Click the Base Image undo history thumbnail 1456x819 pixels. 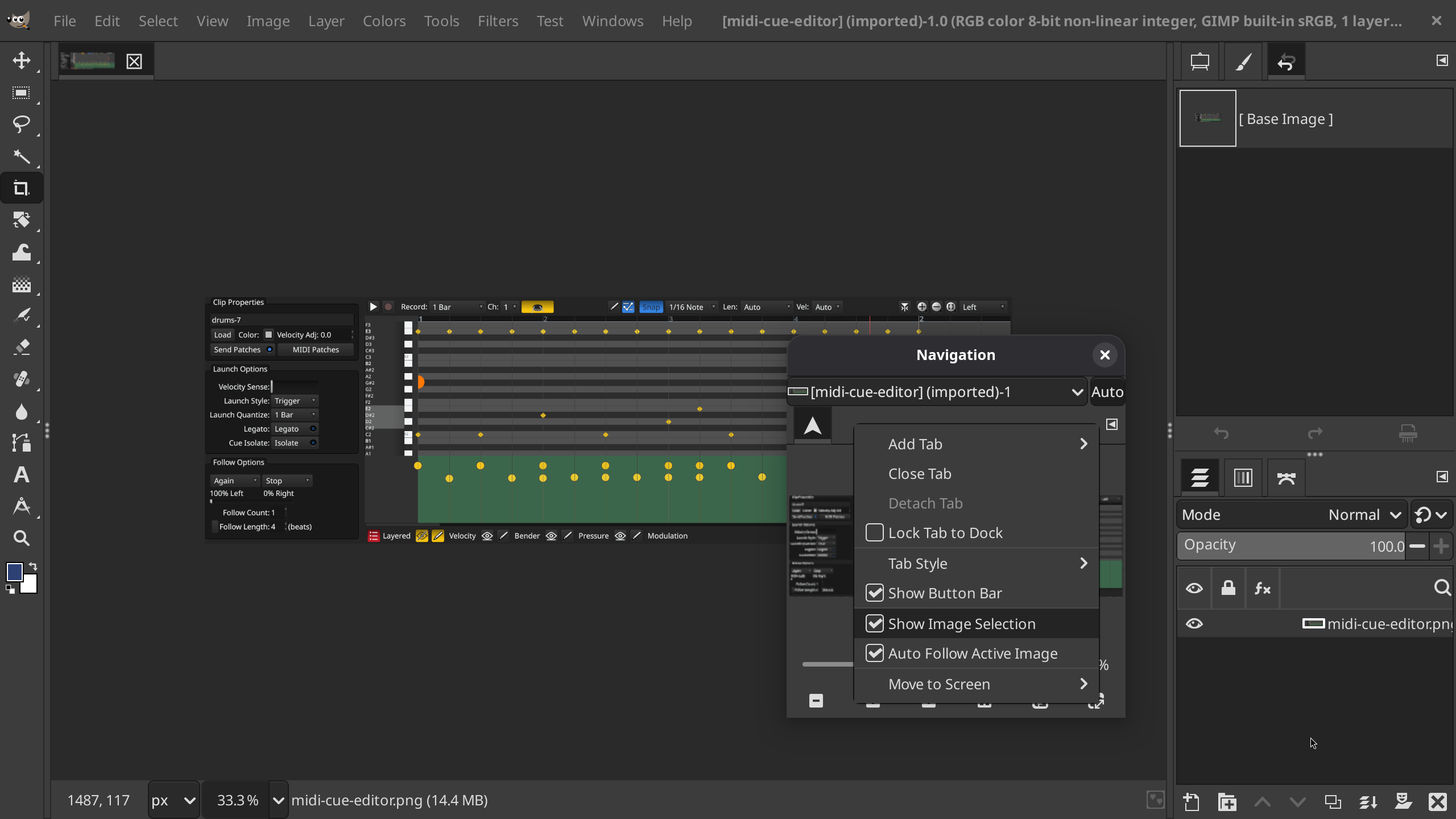click(1207, 118)
